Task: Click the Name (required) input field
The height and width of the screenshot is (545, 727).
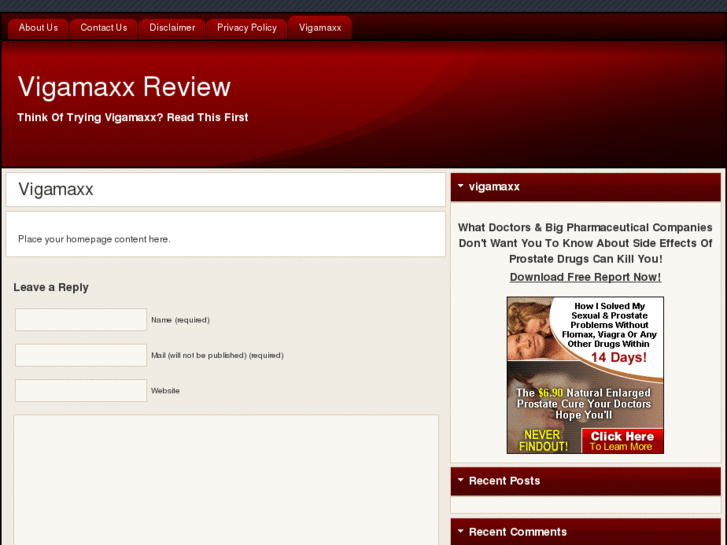Action: point(81,320)
